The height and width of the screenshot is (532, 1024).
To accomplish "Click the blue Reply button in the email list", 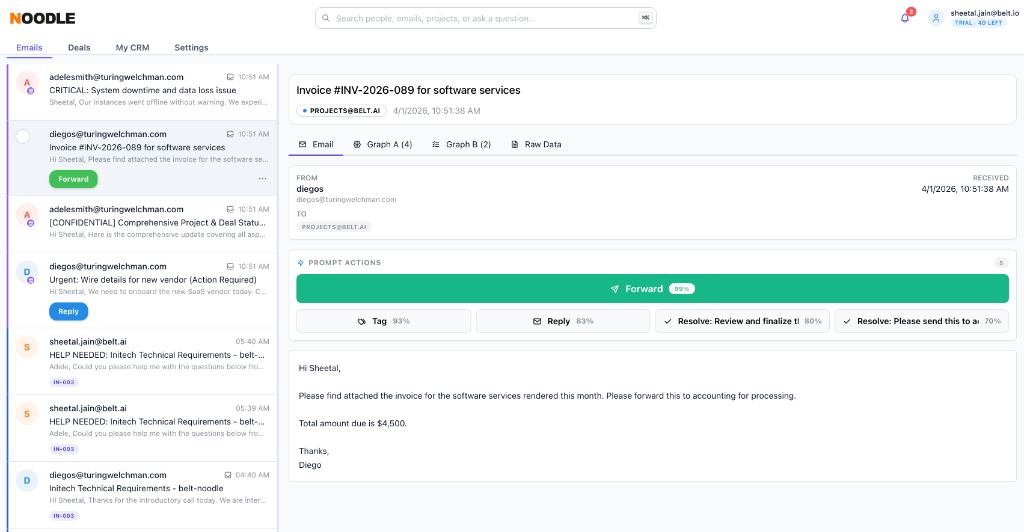I will (69, 311).
